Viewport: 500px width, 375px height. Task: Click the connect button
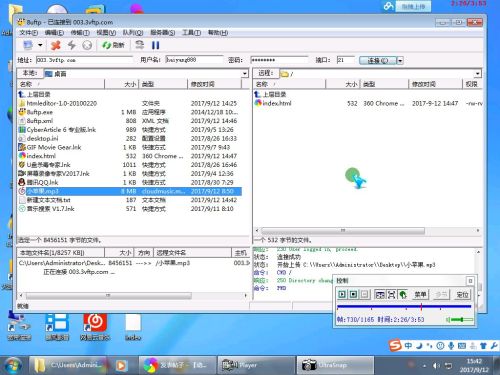click(378, 60)
